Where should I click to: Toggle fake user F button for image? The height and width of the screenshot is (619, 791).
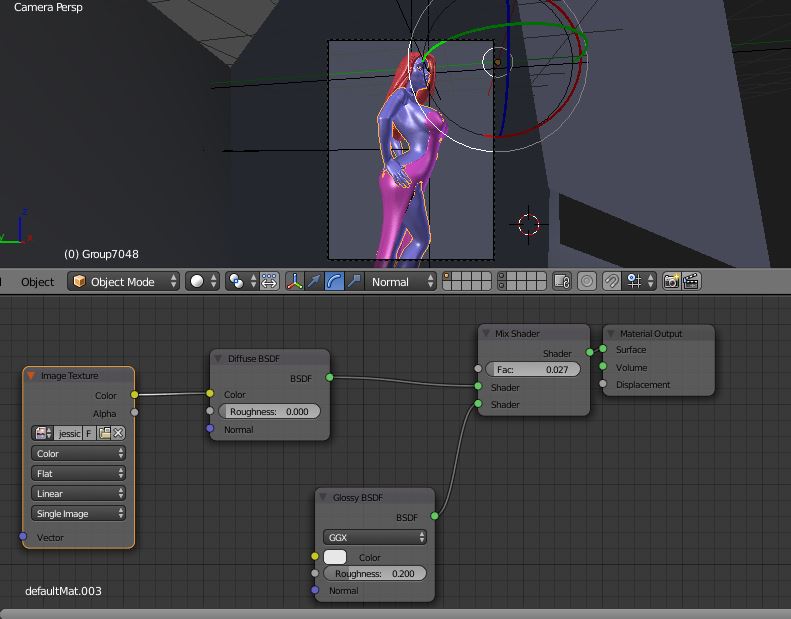[89, 433]
